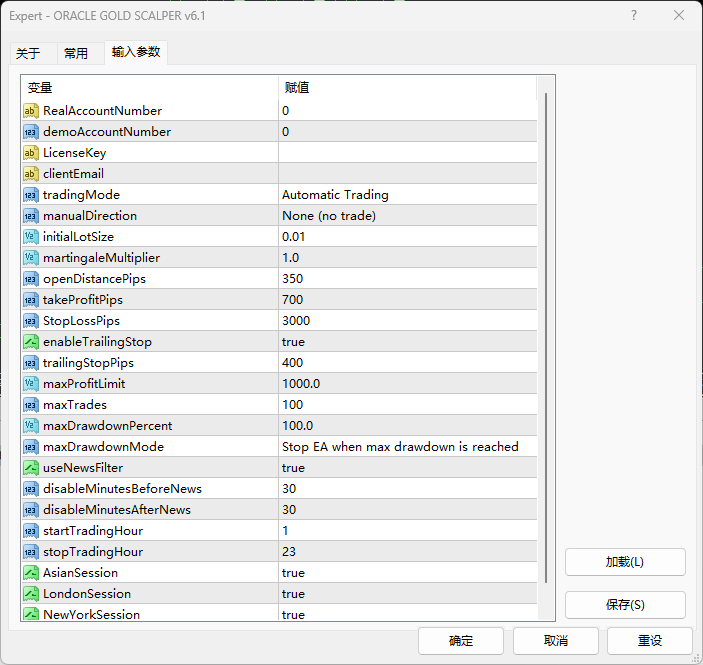This screenshot has height=665, width=703.
Task: Click the 保存(S) button
Action: point(625,605)
